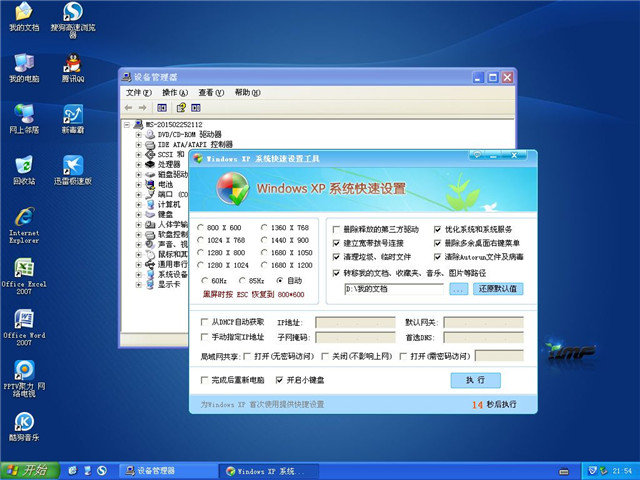Expand the DVD/CD-ROM drives node

pyautogui.click(x=138, y=134)
